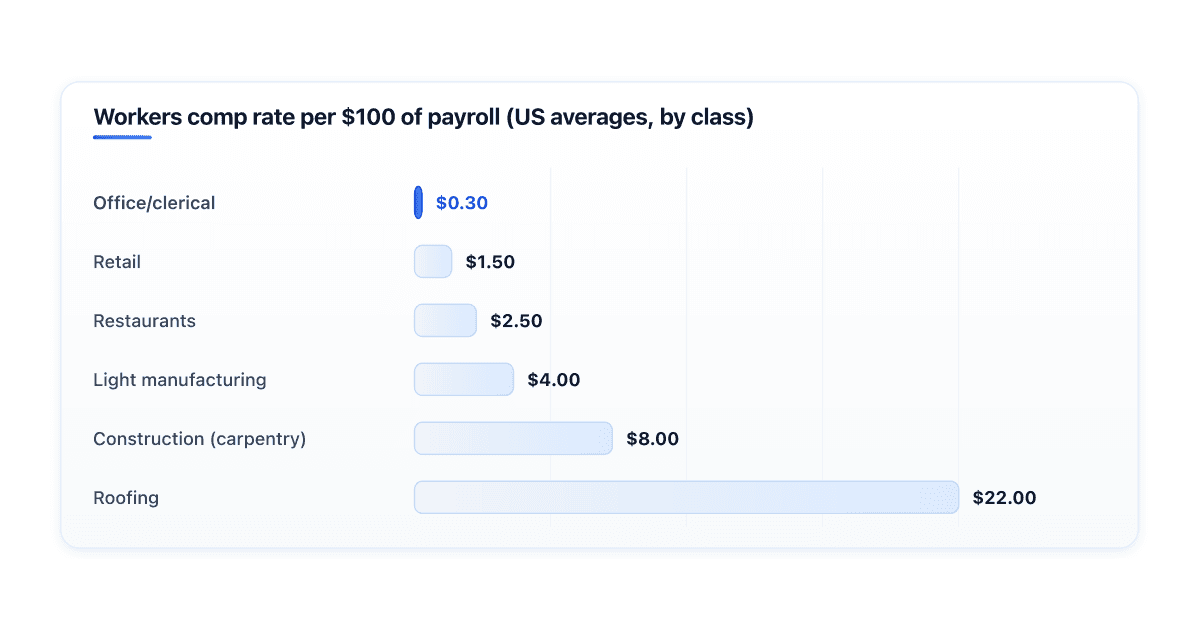Click the Construction (carpentry) category label

pyautogui.click(x=200, y=439)
